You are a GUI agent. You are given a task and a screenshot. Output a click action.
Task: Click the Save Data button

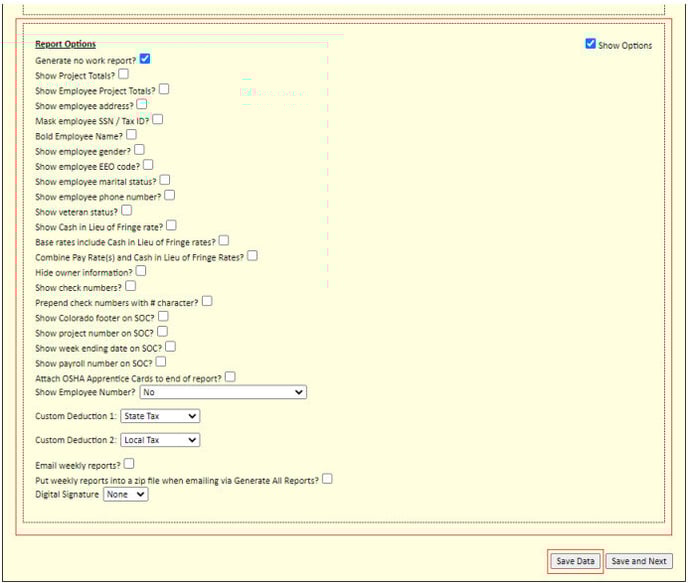click(575, 561)
